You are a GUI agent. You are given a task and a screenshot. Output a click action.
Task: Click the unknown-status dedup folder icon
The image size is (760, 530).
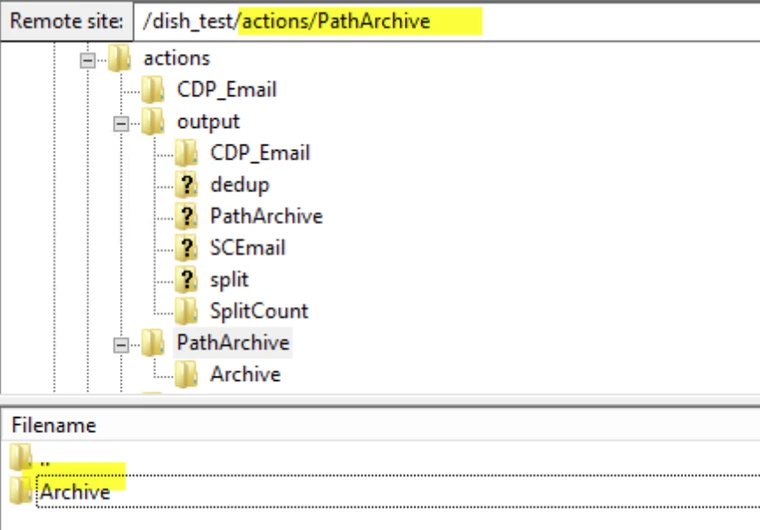click(x=186, y=185)
